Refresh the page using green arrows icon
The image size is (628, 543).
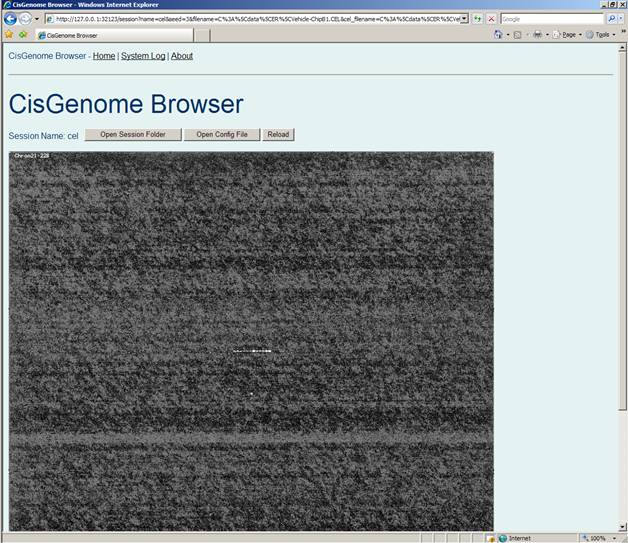[477, 19]
